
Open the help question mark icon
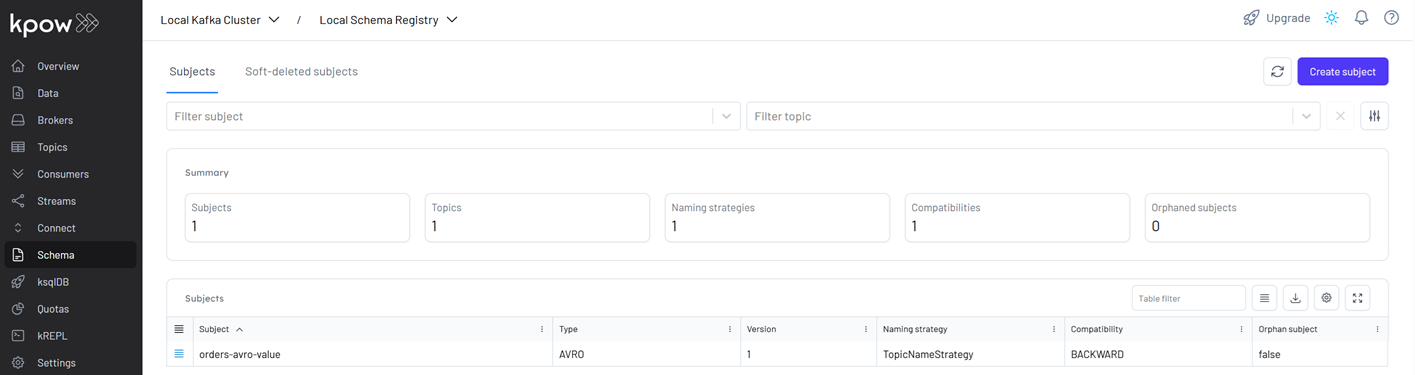pyautogui.click(x=1391, y=18)
